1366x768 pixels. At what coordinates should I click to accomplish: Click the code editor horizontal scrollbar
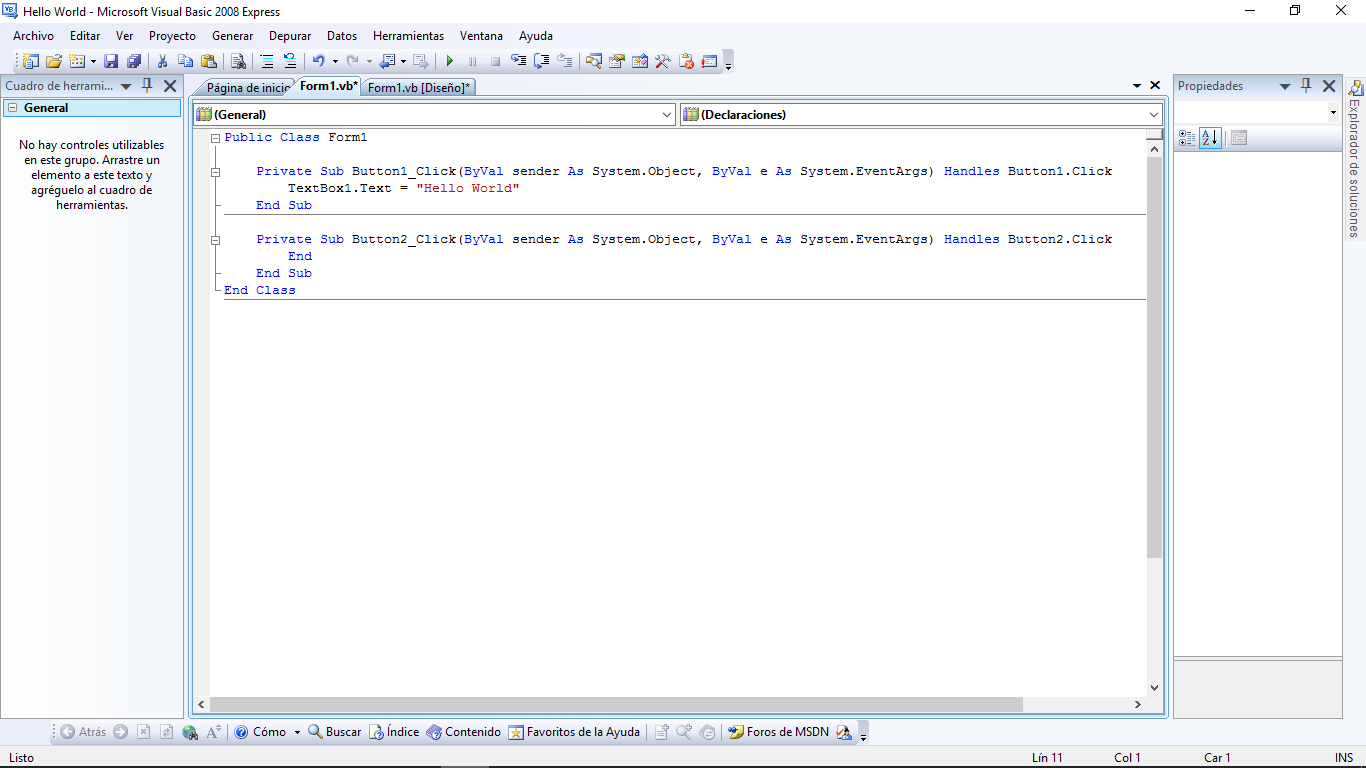[x=617, y=704]
